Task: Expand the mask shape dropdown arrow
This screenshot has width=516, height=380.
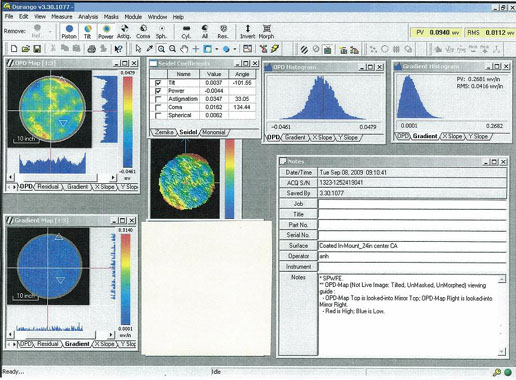Action: (217, 49)
